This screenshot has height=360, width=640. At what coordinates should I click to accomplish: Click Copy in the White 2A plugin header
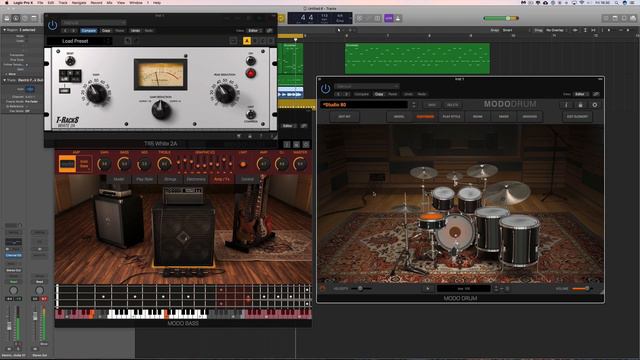pyautogui.click(x=106, y=31)
